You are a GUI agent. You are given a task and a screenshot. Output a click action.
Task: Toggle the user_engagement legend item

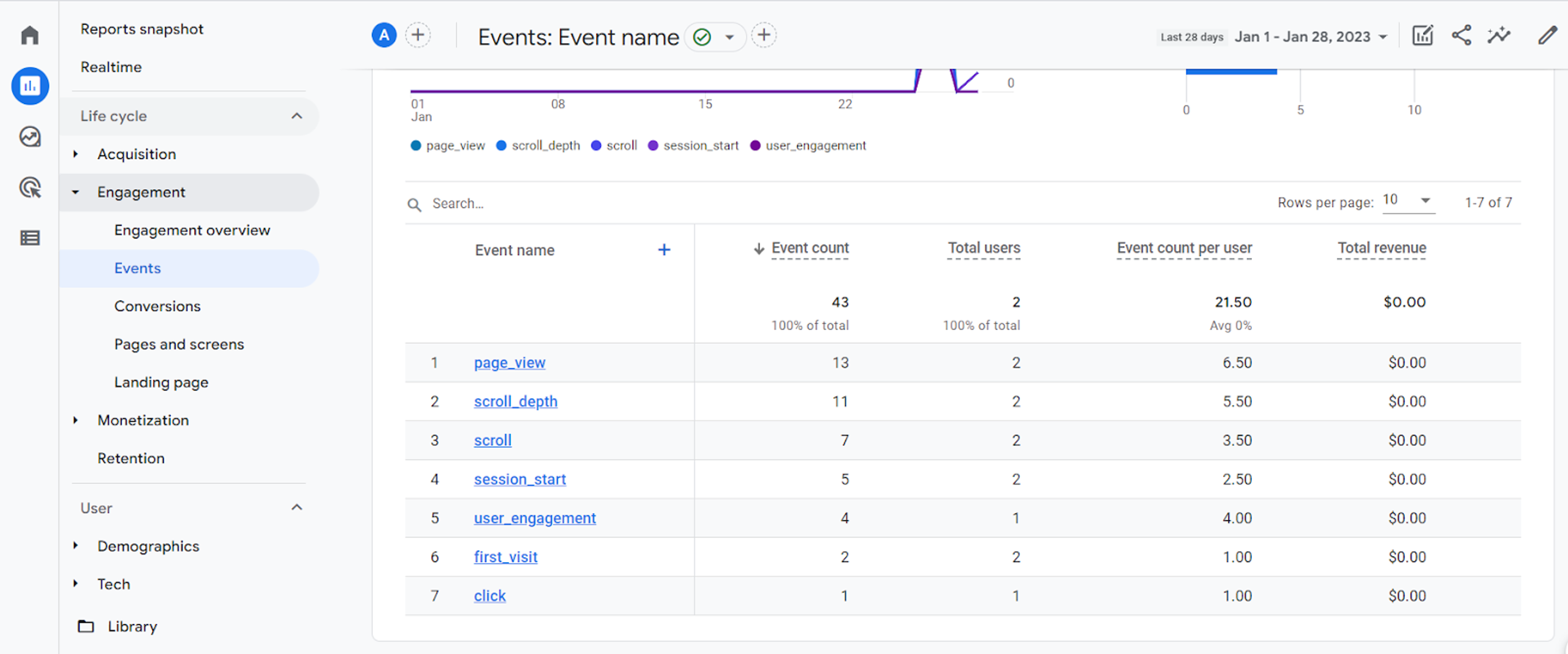pyautogui.click(x=808, y=145)
